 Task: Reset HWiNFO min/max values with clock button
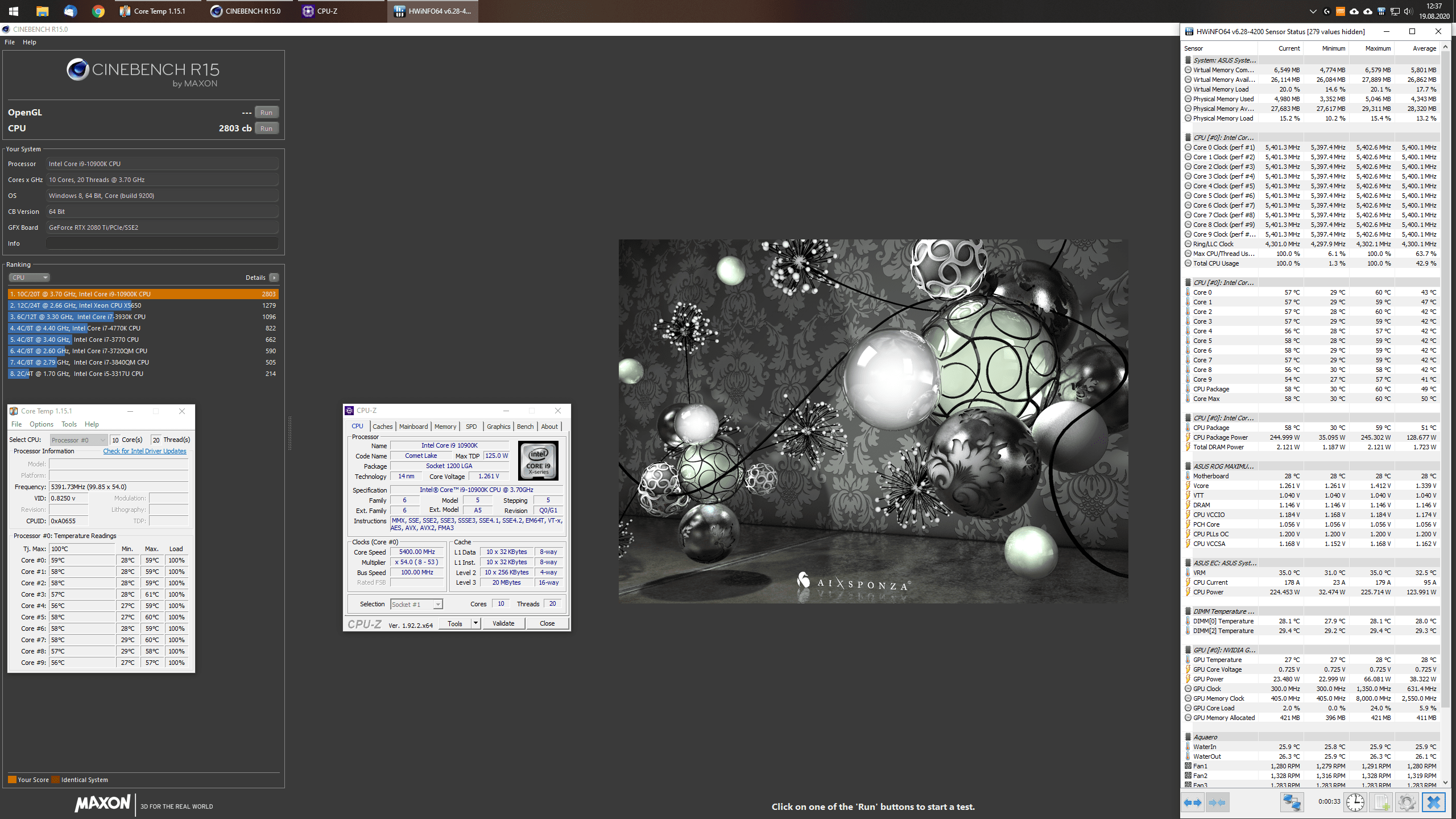(x=1355, y=803)
